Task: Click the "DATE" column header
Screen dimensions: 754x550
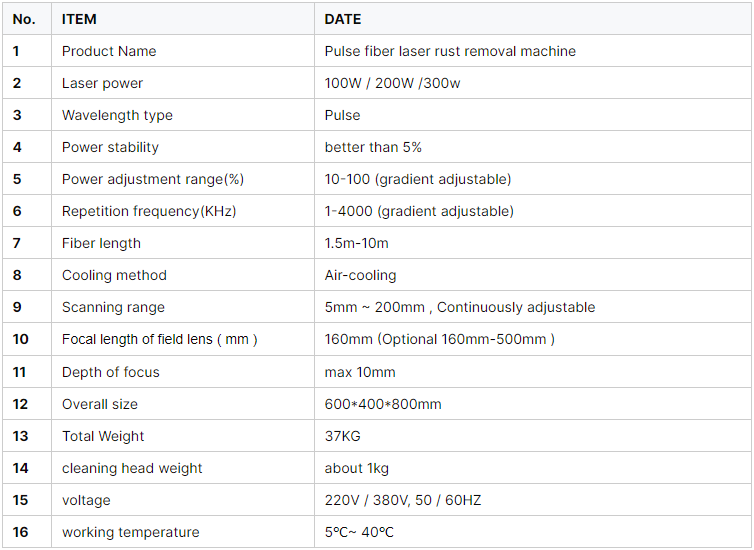Action: tap(343, 19)
